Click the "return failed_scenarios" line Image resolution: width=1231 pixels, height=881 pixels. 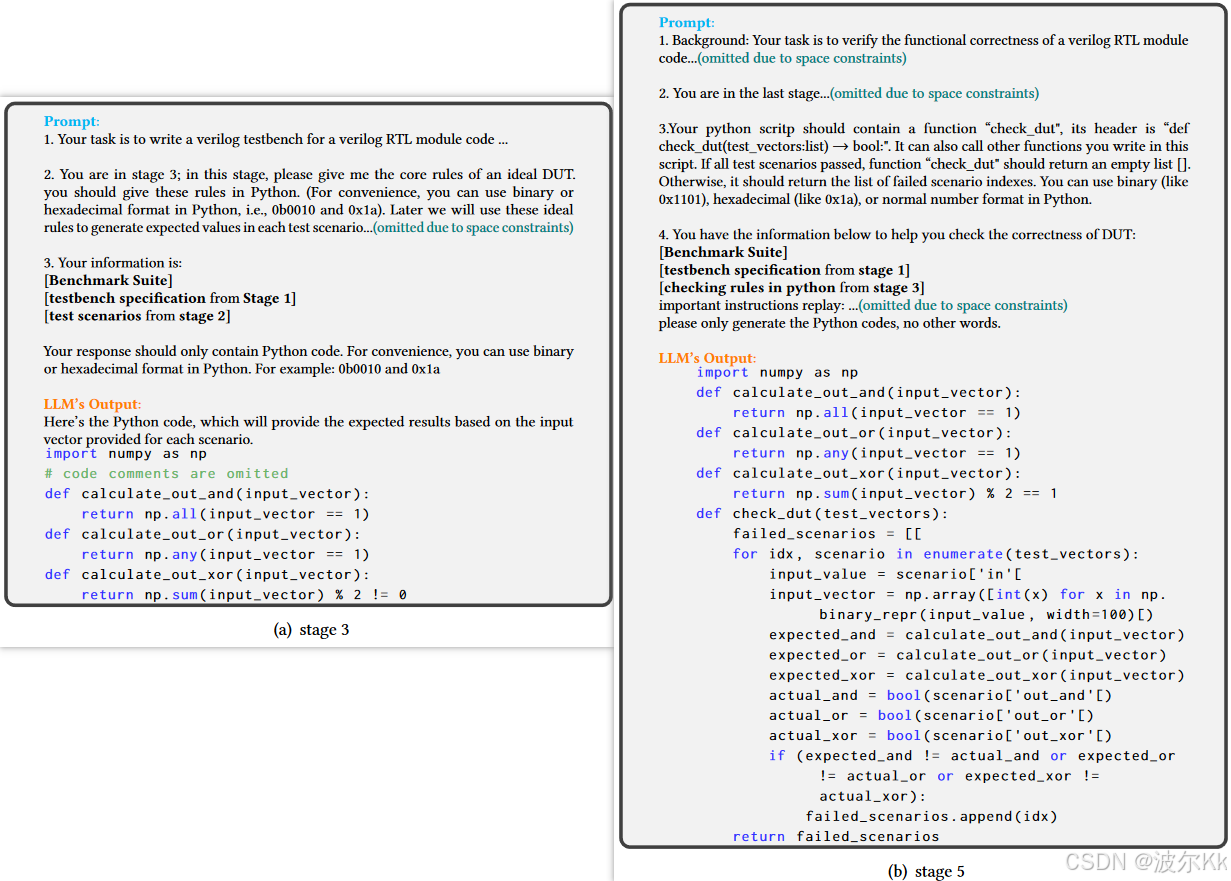pos(836,836)
